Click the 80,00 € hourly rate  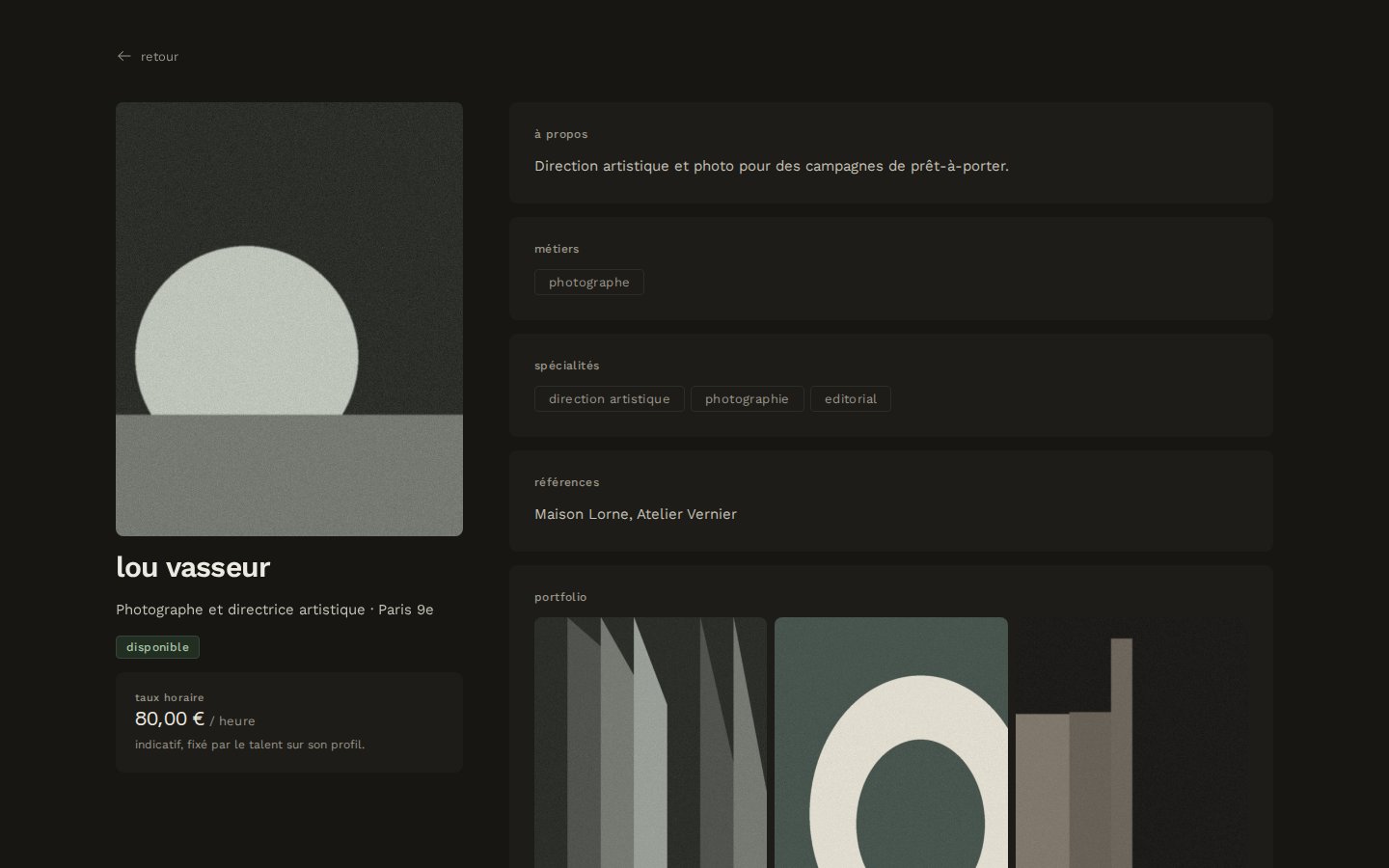coord(170,719)
